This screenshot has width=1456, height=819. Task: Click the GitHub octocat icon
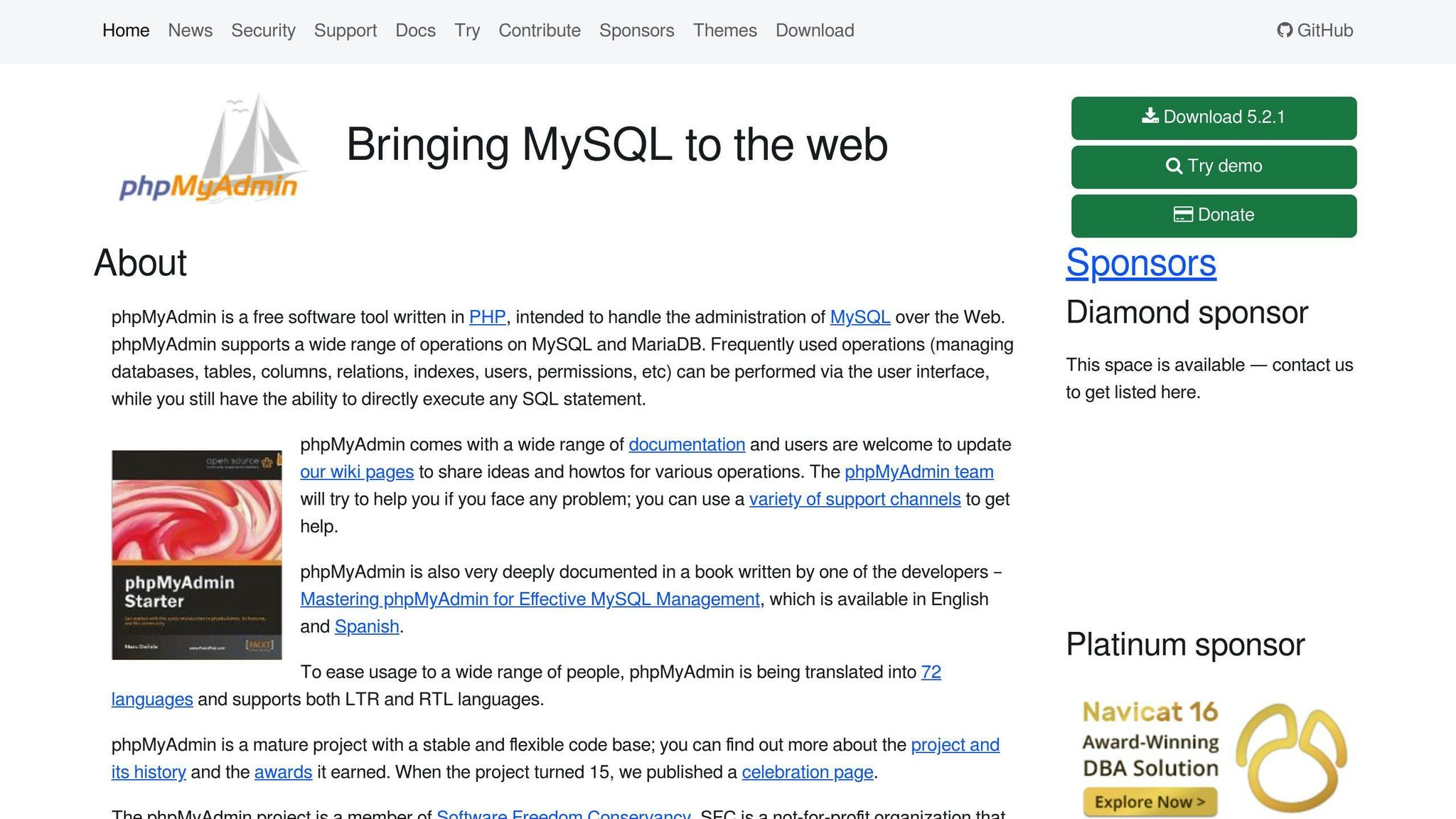click(x=1284, y=31)
